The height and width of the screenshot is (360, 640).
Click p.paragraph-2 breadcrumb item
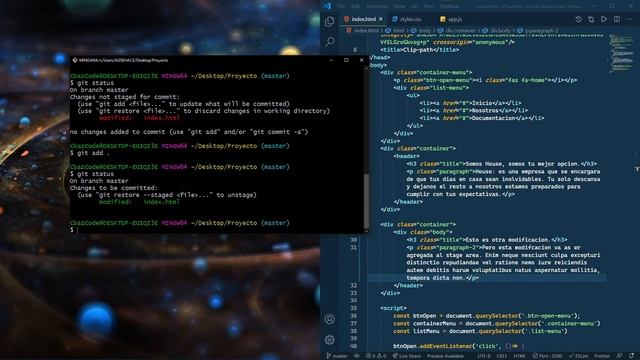[x=538, y=31]
